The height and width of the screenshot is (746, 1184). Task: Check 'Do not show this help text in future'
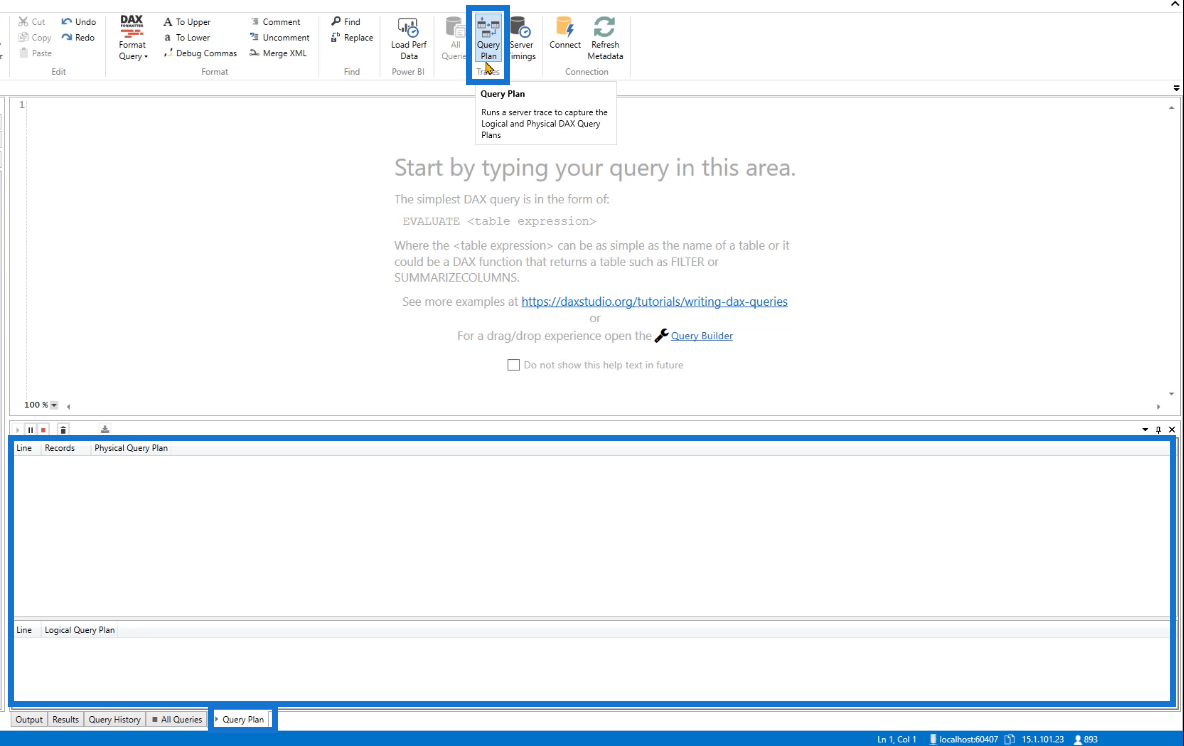coord(513,365)
